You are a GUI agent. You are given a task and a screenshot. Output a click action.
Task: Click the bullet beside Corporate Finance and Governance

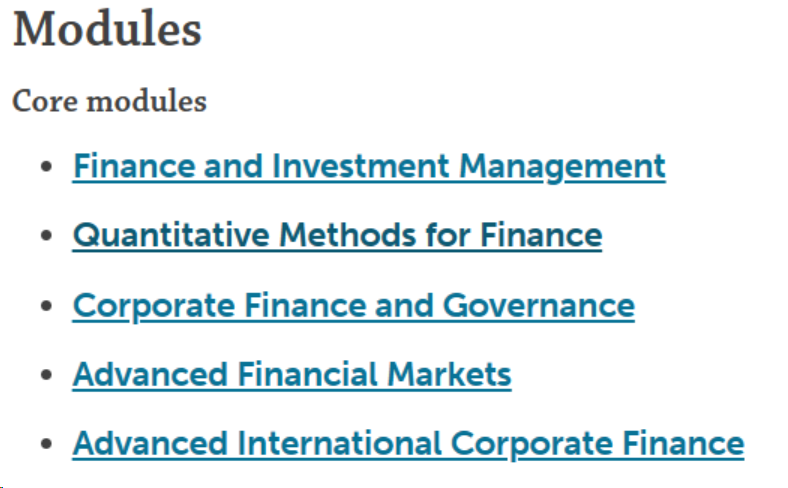46,306
